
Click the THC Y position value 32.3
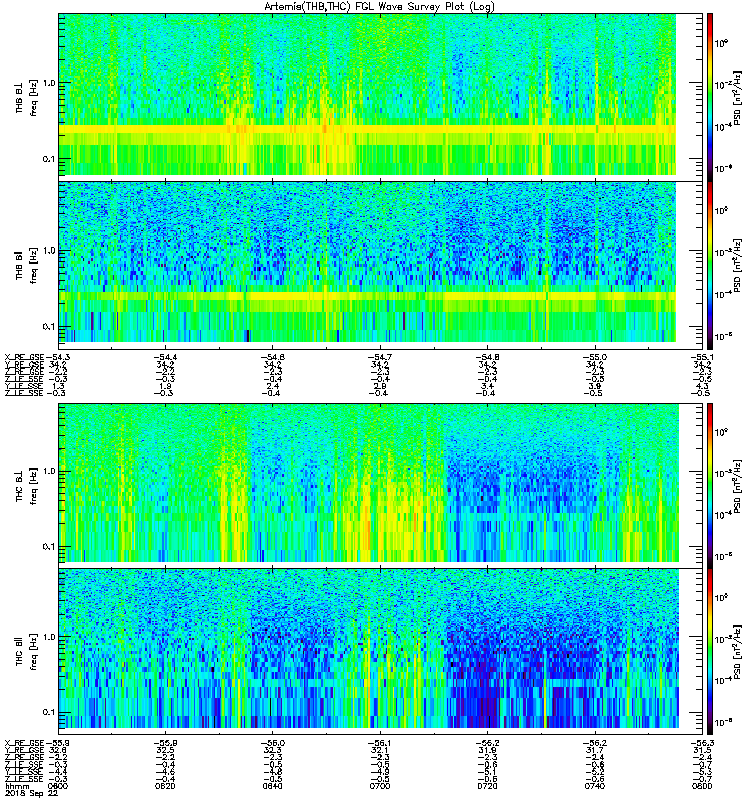point(274,750)
